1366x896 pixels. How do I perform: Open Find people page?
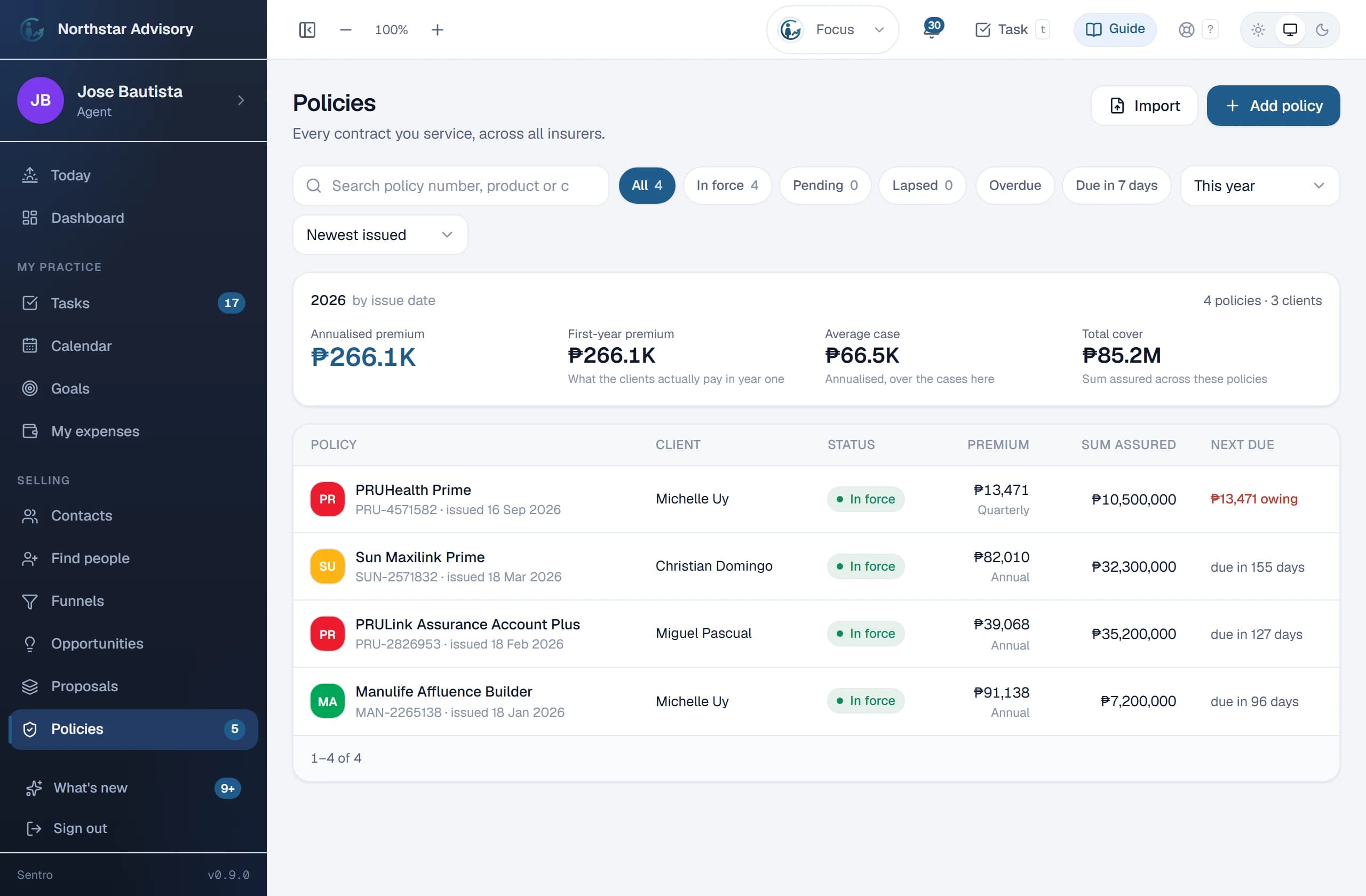(133, 558)
